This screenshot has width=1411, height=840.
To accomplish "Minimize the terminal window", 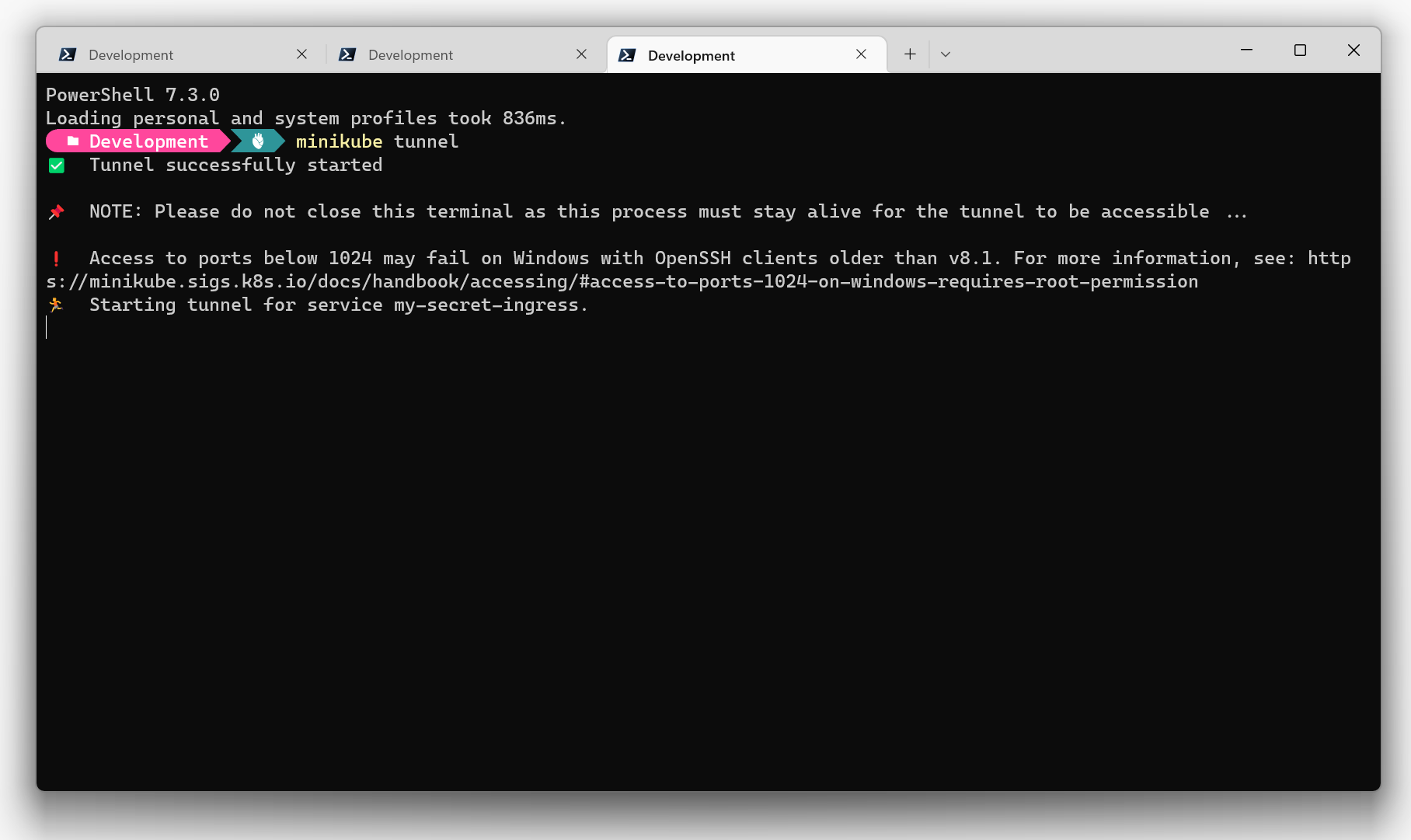I will (x=1246, y=51).
